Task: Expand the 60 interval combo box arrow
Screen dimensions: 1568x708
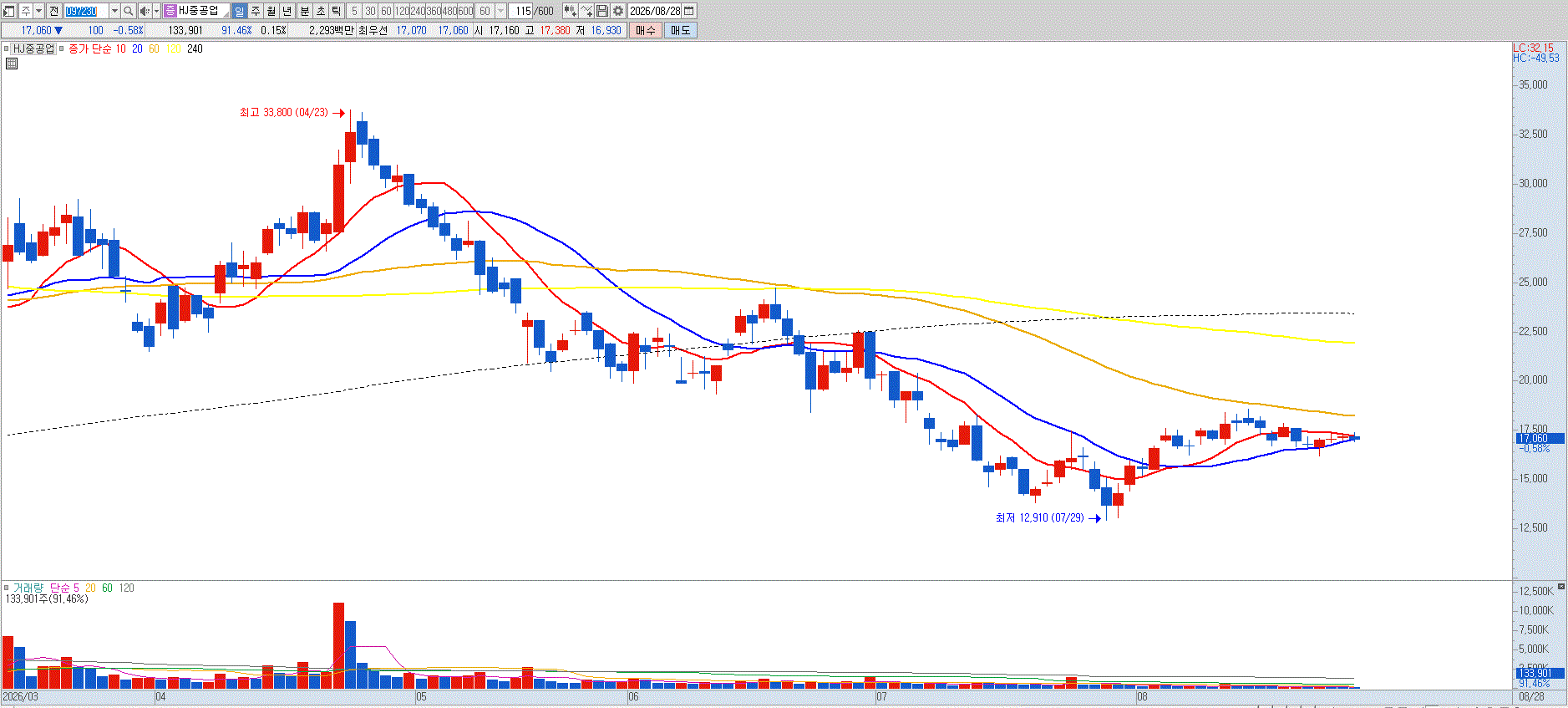Action: [x=501, y=11]
